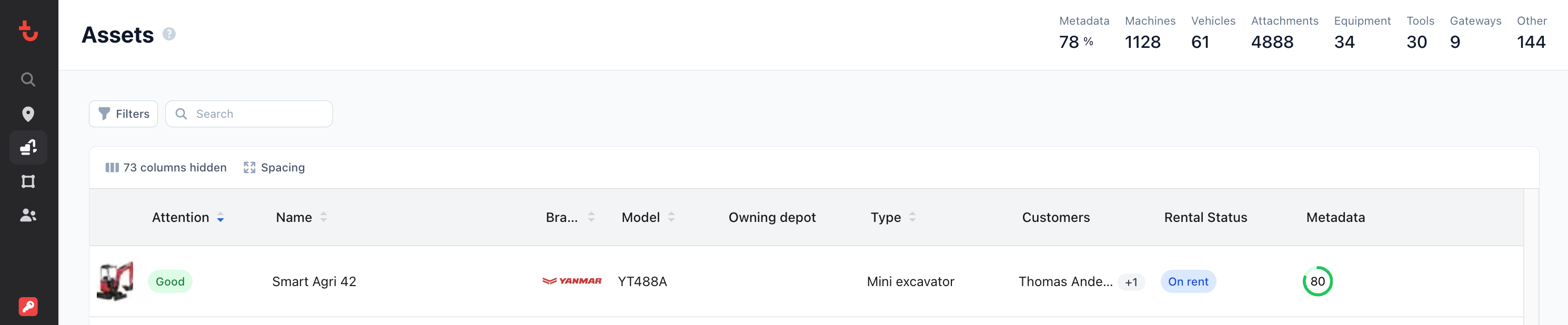Click the red key icon at sidebar bottom
1568x325 pixels.
[x=27, y=307]
